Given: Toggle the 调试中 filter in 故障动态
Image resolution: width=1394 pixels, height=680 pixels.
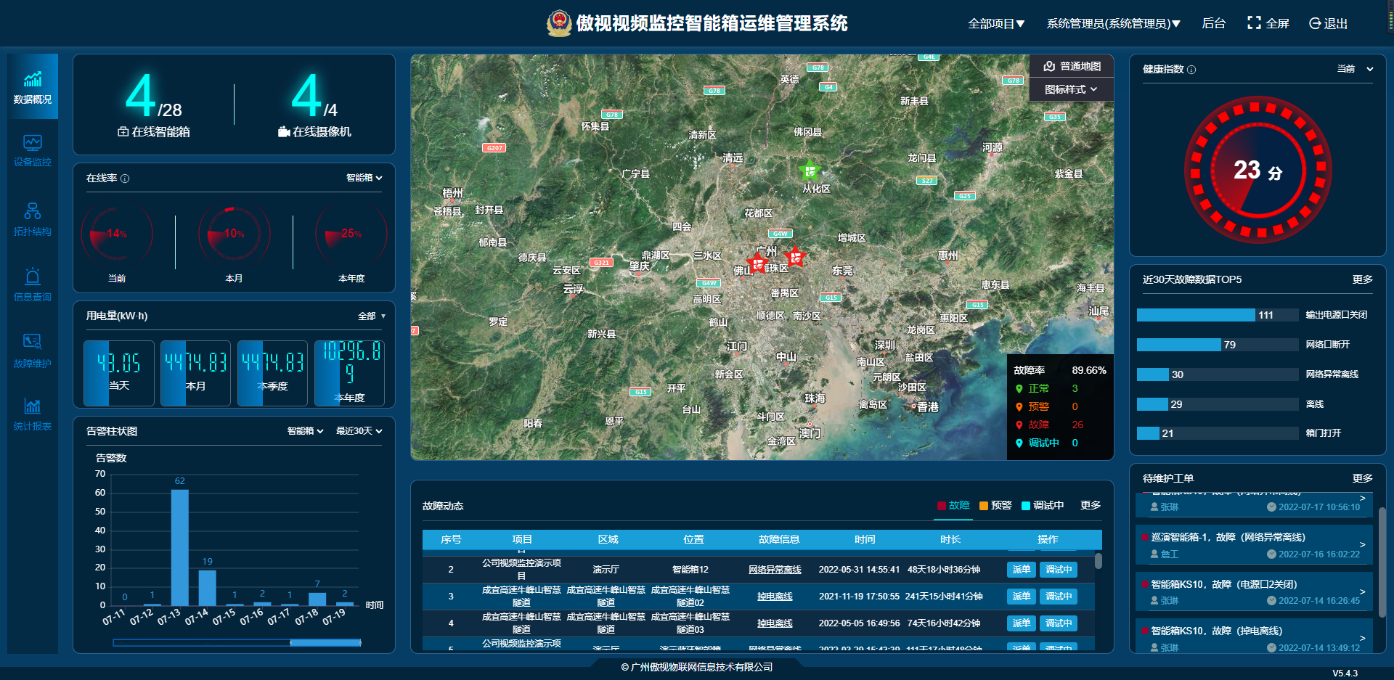Looking at the screenshot, I should pos(1042,506).
